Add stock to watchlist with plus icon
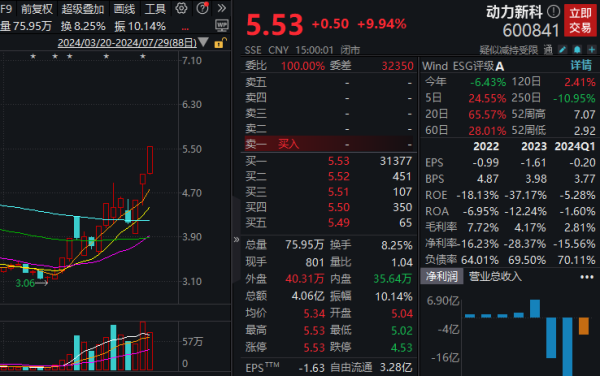This screenshot has width=600, height=376. click(x=592, y=50)
